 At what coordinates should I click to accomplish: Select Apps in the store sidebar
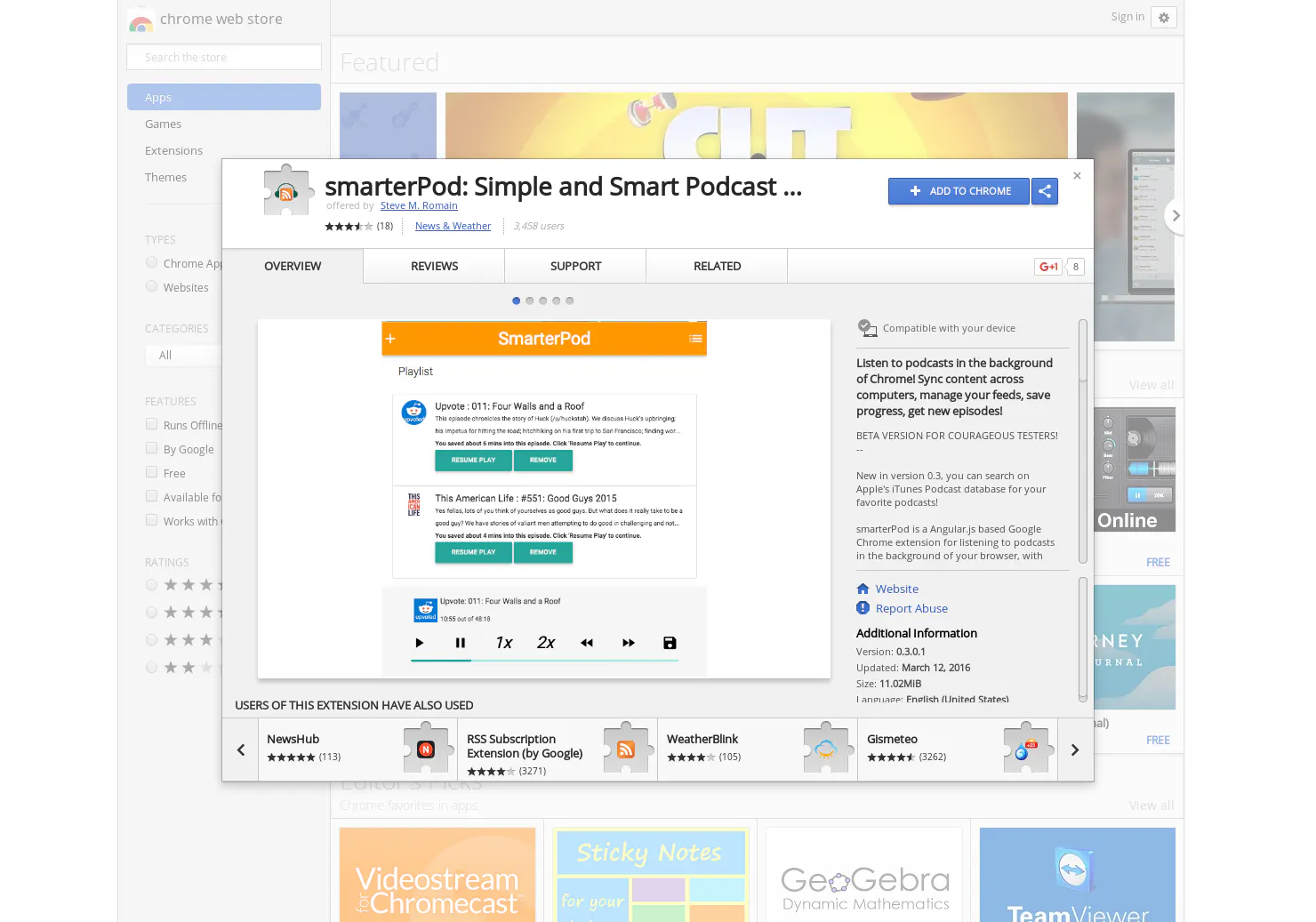click(224, 97)
